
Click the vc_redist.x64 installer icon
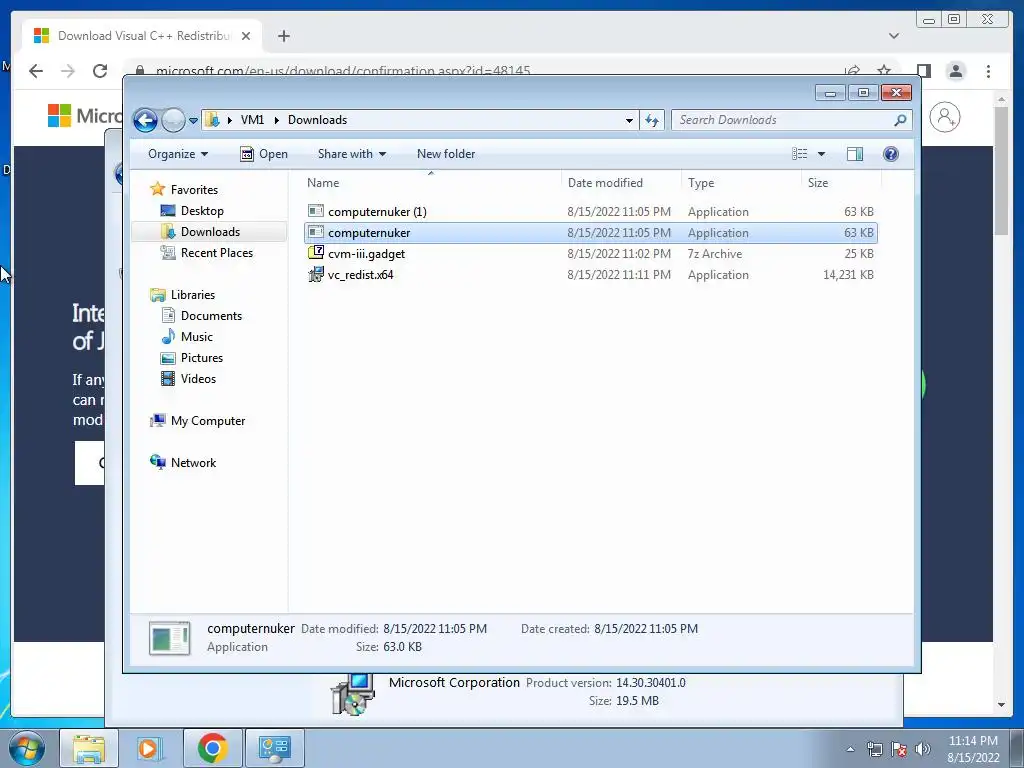316,274
